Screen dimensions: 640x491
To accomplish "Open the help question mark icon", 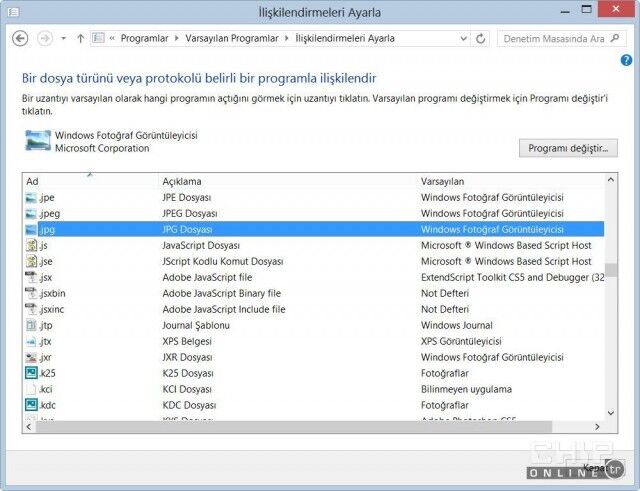I will tap(626, 61).
